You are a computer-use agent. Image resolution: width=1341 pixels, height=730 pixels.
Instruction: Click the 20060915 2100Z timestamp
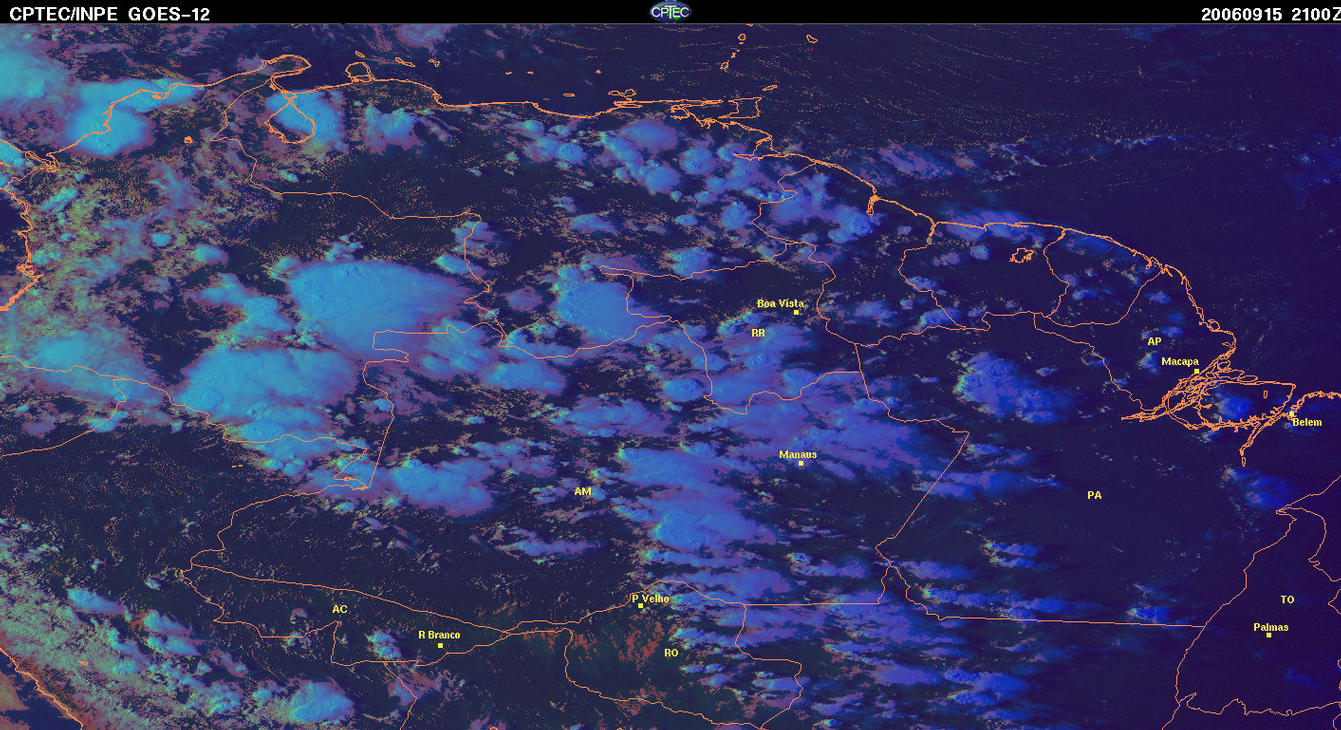click(1269, 13)
